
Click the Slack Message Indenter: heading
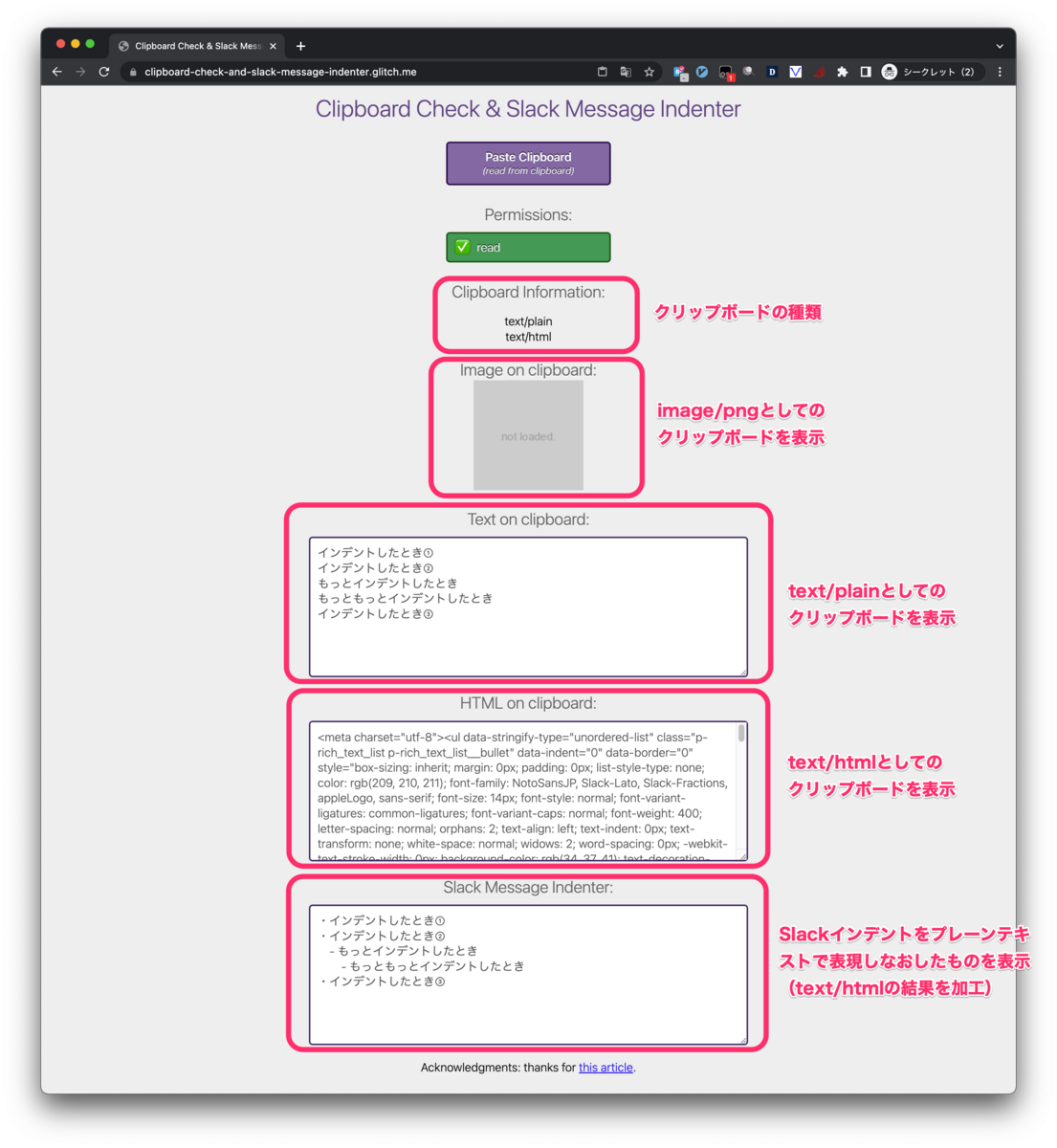pos(528,888)
